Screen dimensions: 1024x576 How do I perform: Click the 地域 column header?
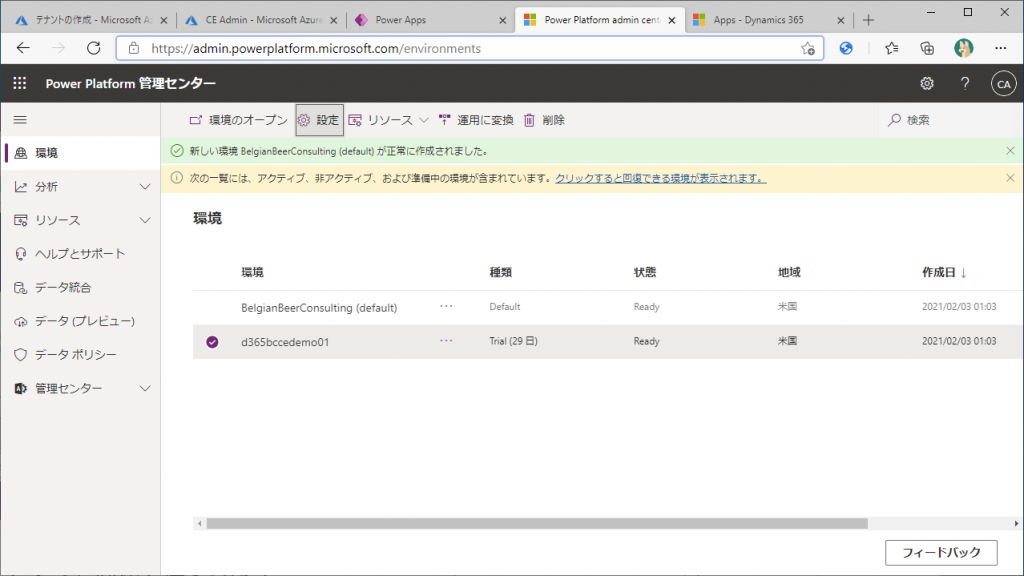click(789, 272)
